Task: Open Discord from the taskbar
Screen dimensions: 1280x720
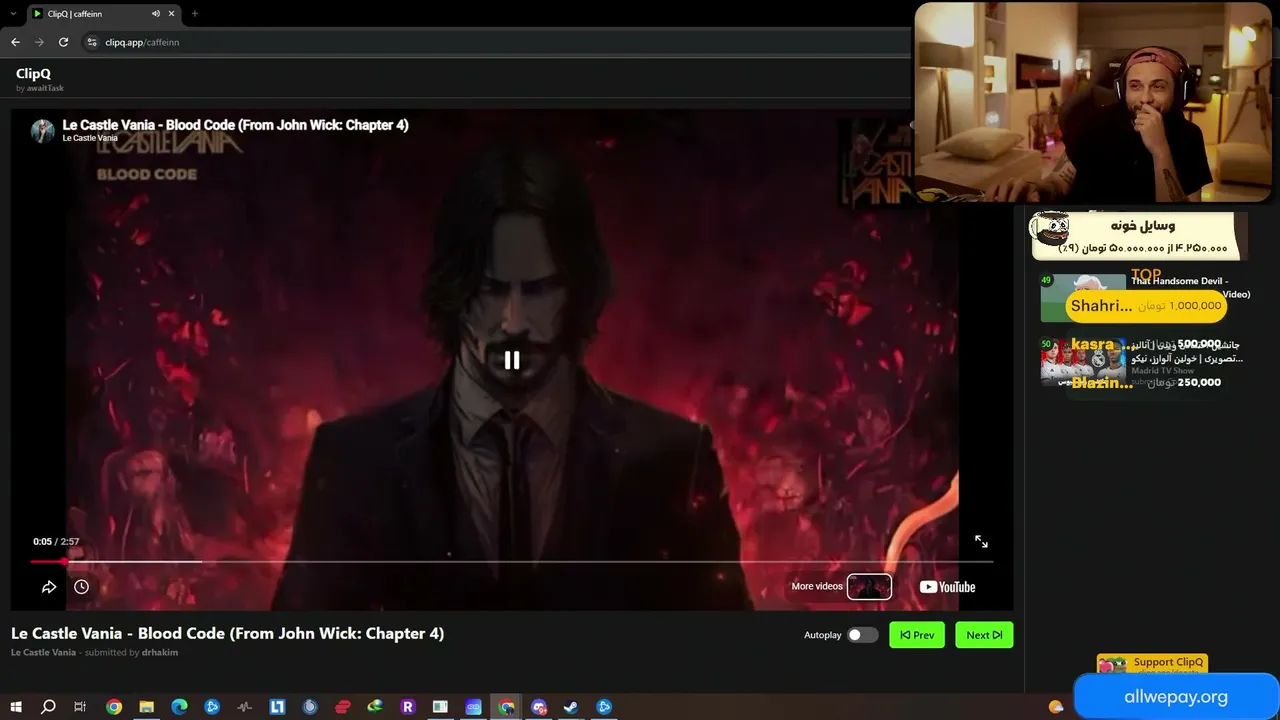Action: tap(539, 707)
